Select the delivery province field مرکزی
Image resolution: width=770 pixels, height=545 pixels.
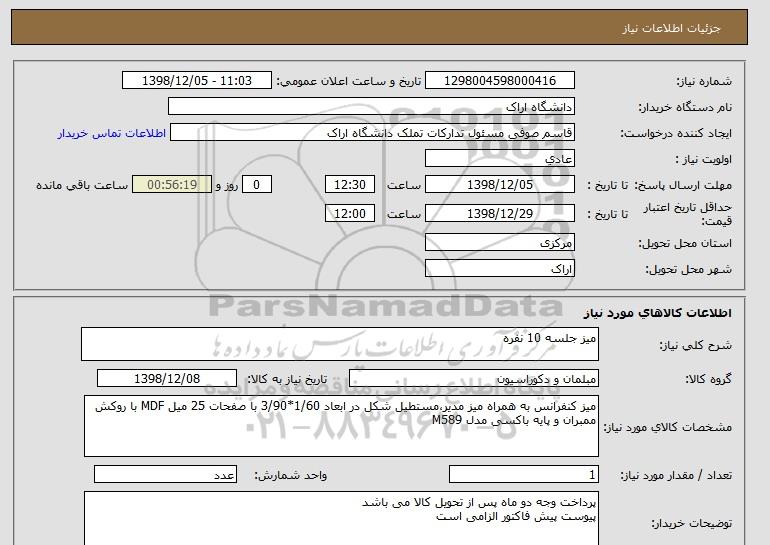click(499, 243)
